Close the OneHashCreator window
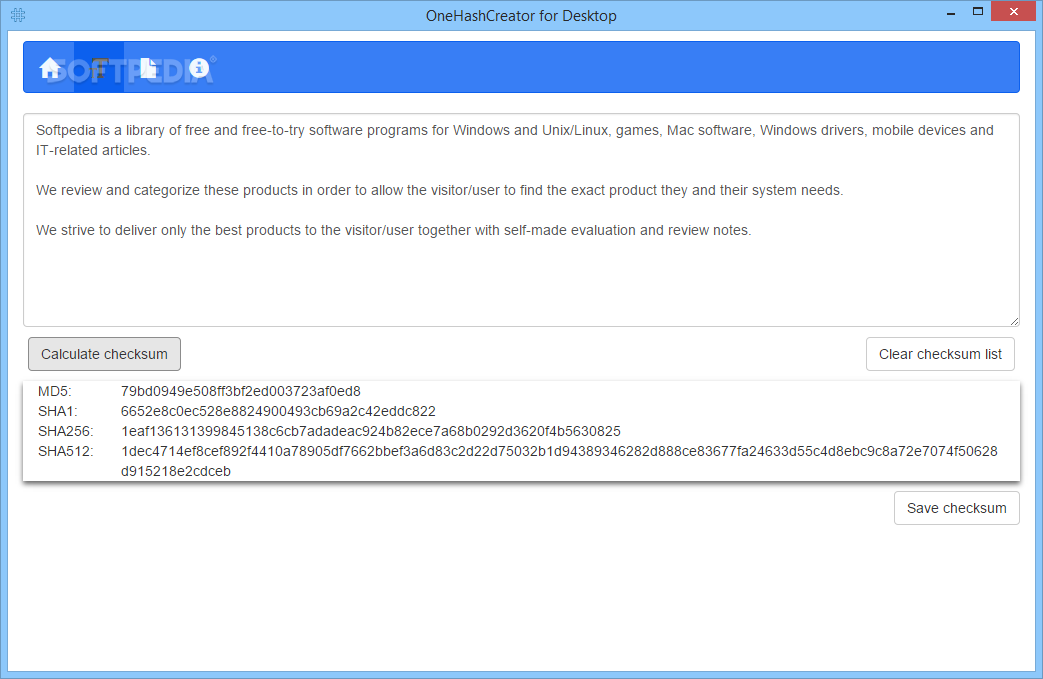 pyautogui.click(x=1013, y=11)
